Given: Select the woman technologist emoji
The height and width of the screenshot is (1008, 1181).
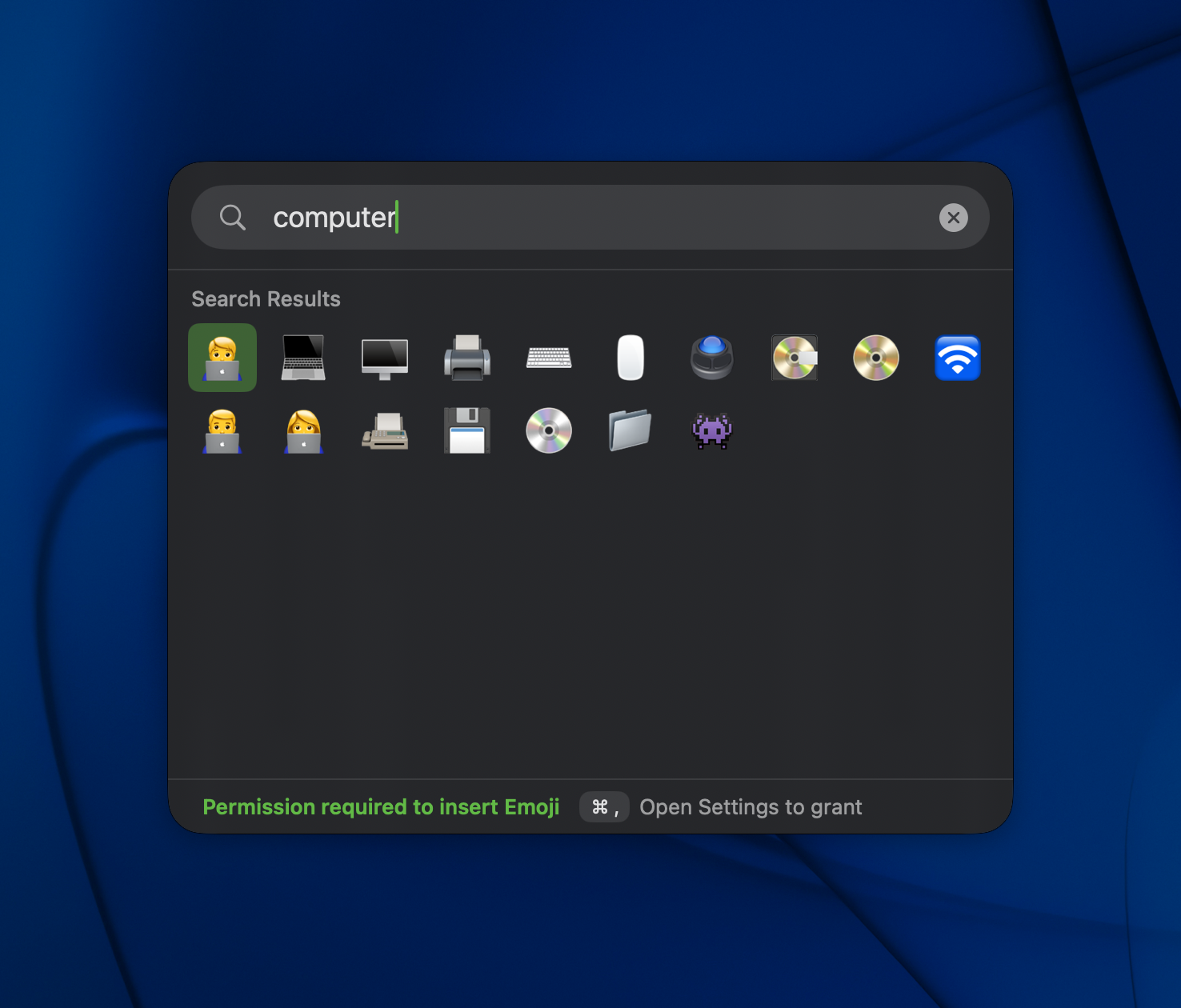Looking at the screenshot, I should point(304,431).
